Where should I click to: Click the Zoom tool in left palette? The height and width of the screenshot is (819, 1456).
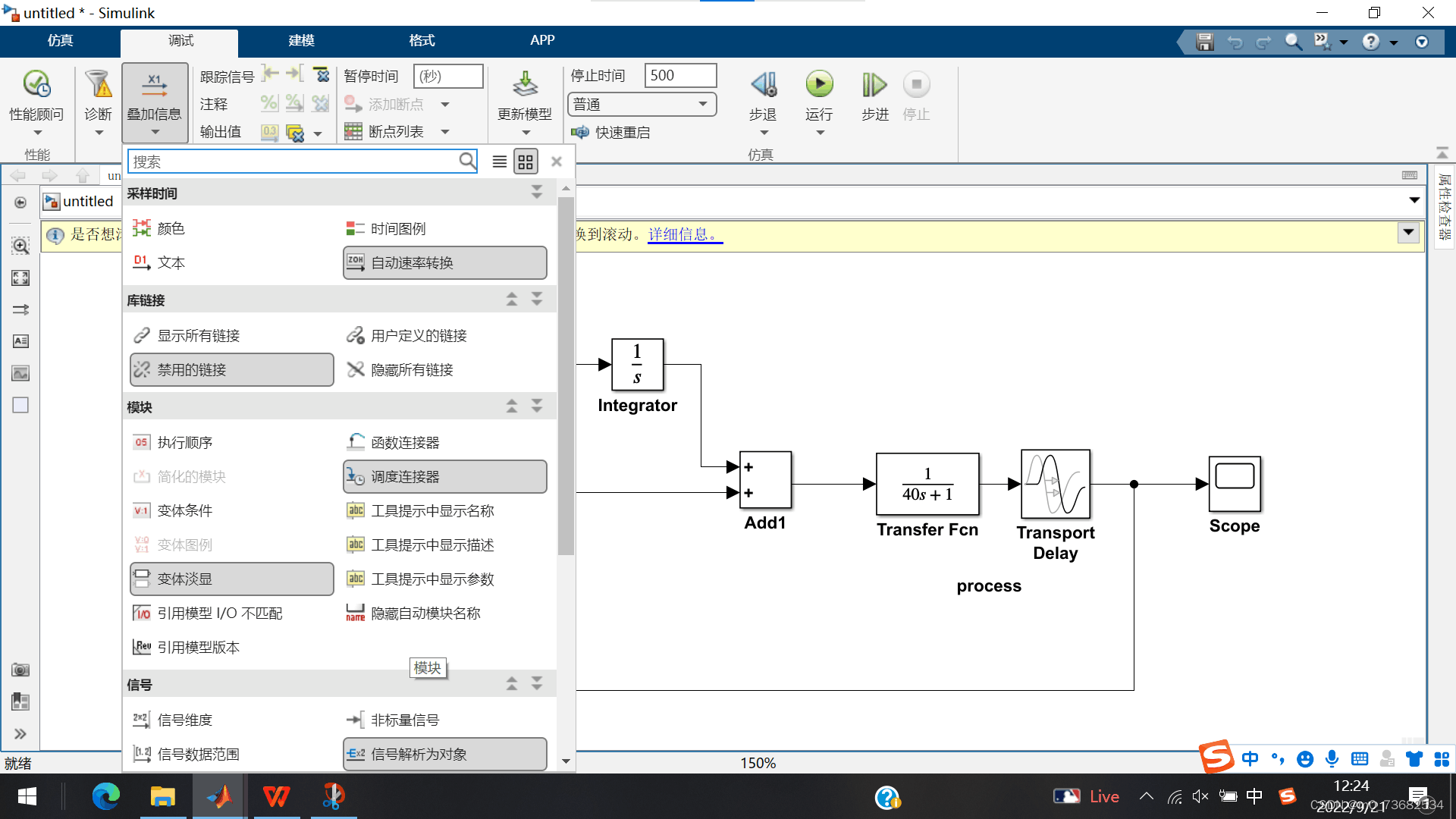tap(20, 246)
